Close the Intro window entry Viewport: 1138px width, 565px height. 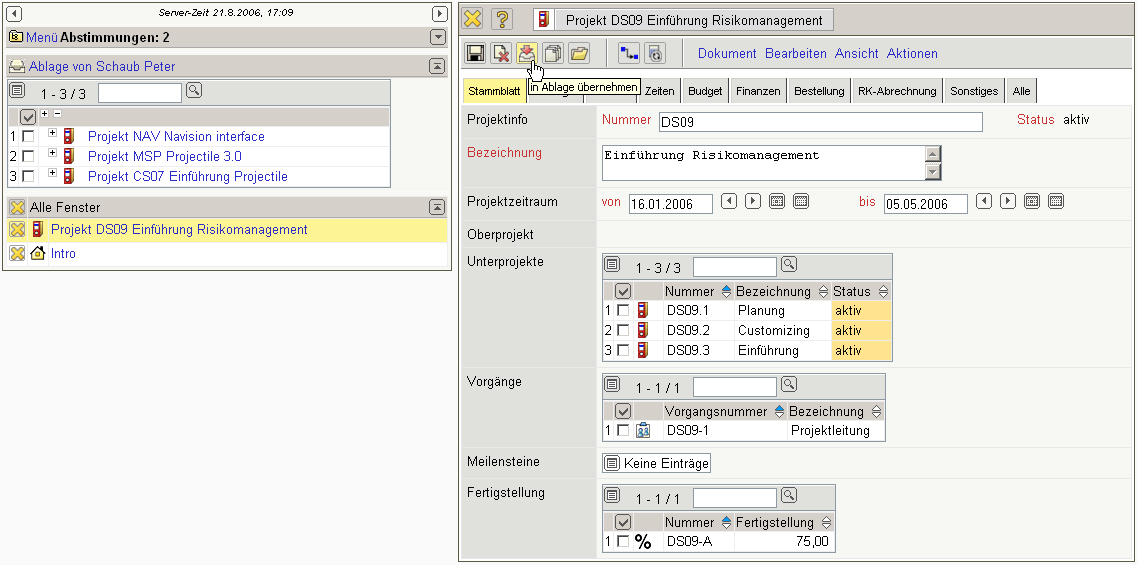[x=17, y=254]
